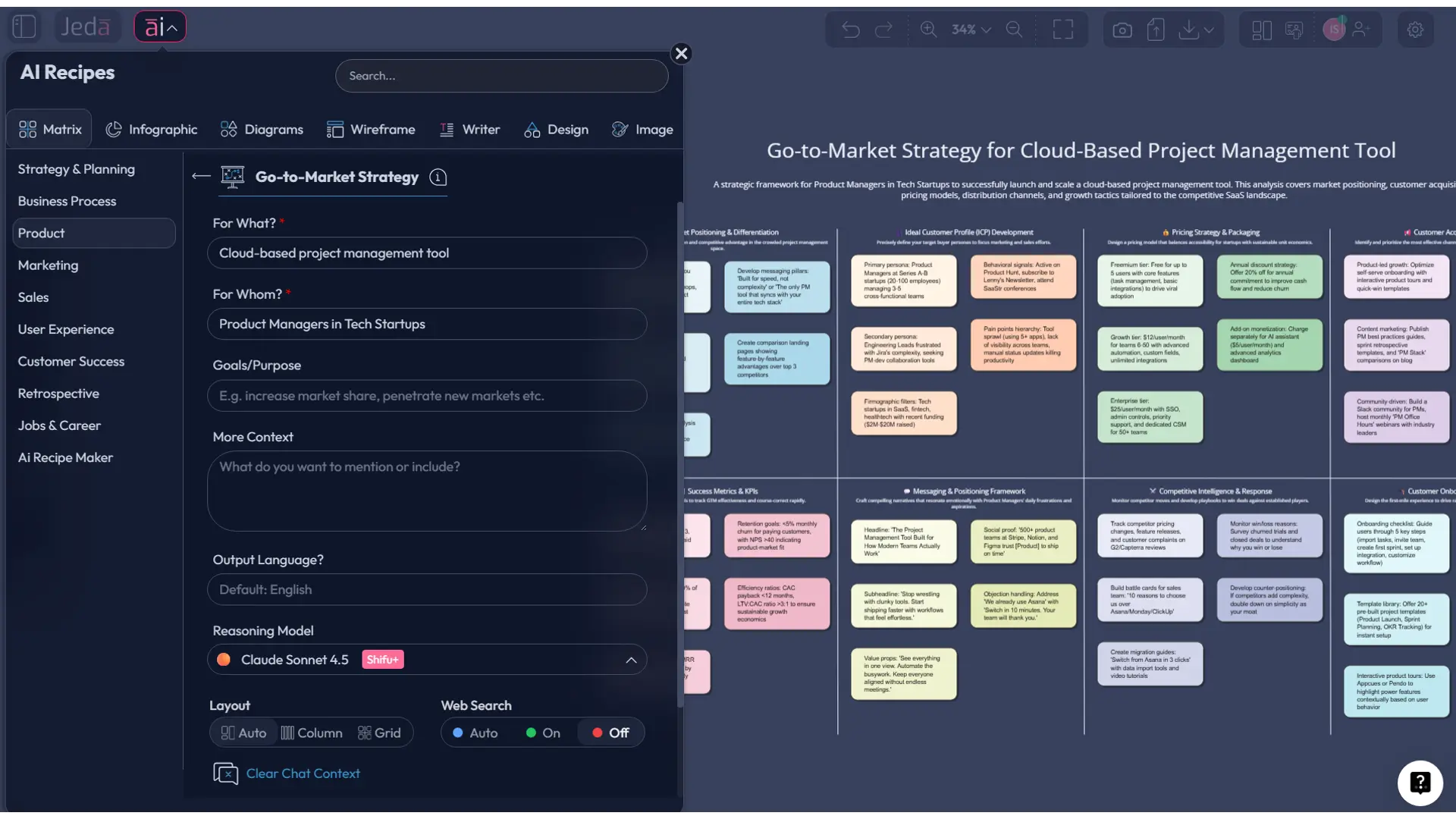1456x819 pixels.
Task: Select the Grid layout option
Action: click(x=380, y=732)
